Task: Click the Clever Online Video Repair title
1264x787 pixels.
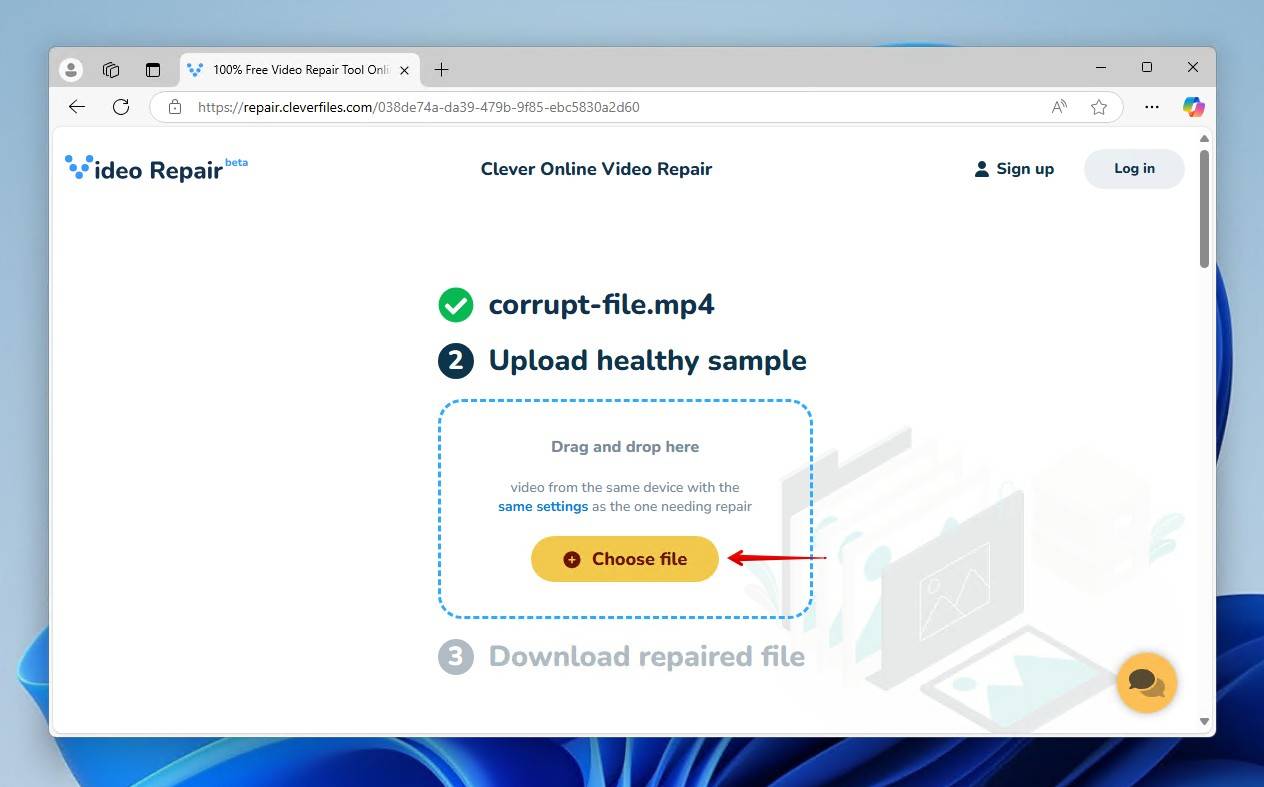Action: [x=596, y=169]
